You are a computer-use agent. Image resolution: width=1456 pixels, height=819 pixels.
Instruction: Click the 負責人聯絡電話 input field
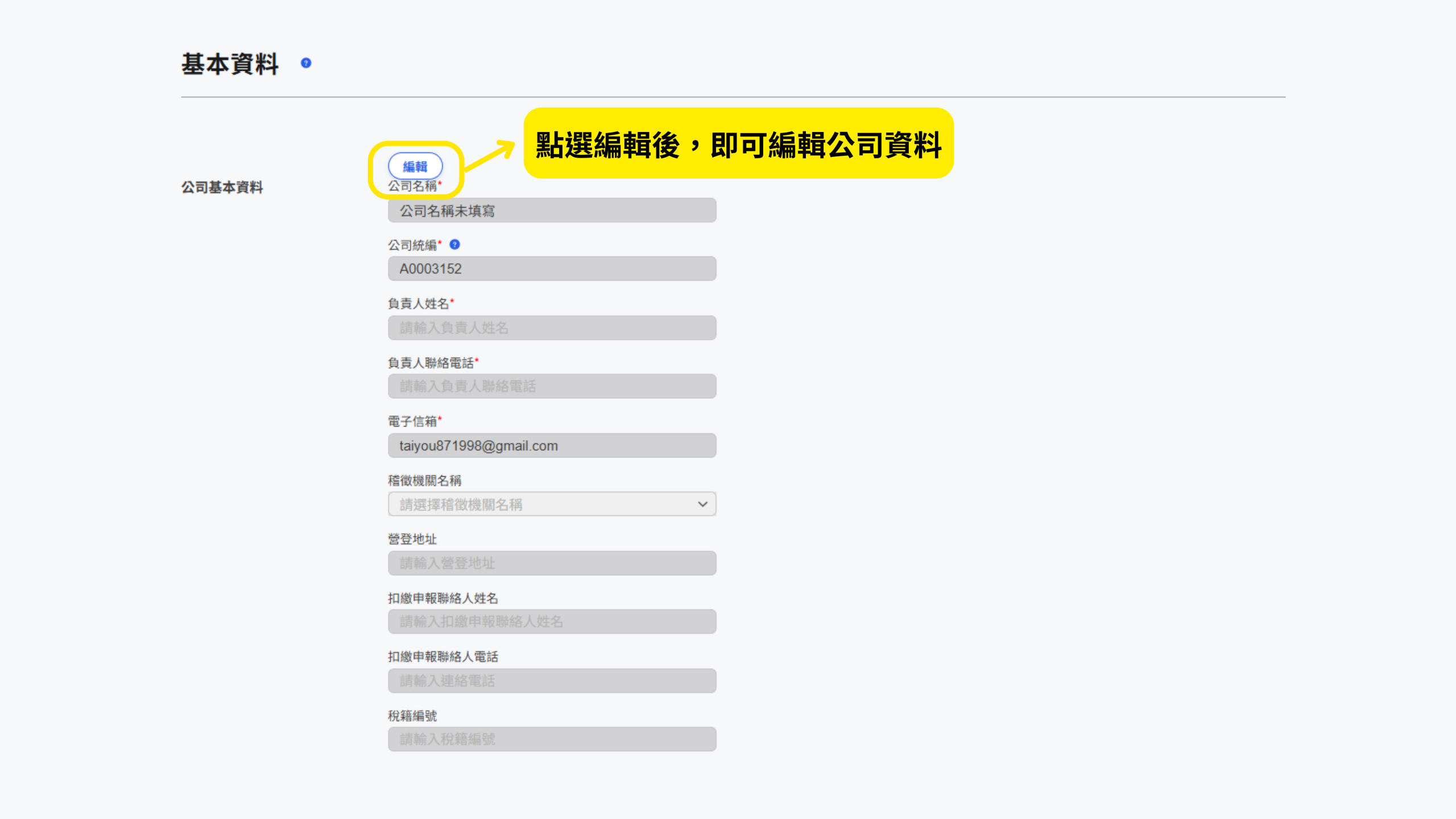(x=551, y=387)
